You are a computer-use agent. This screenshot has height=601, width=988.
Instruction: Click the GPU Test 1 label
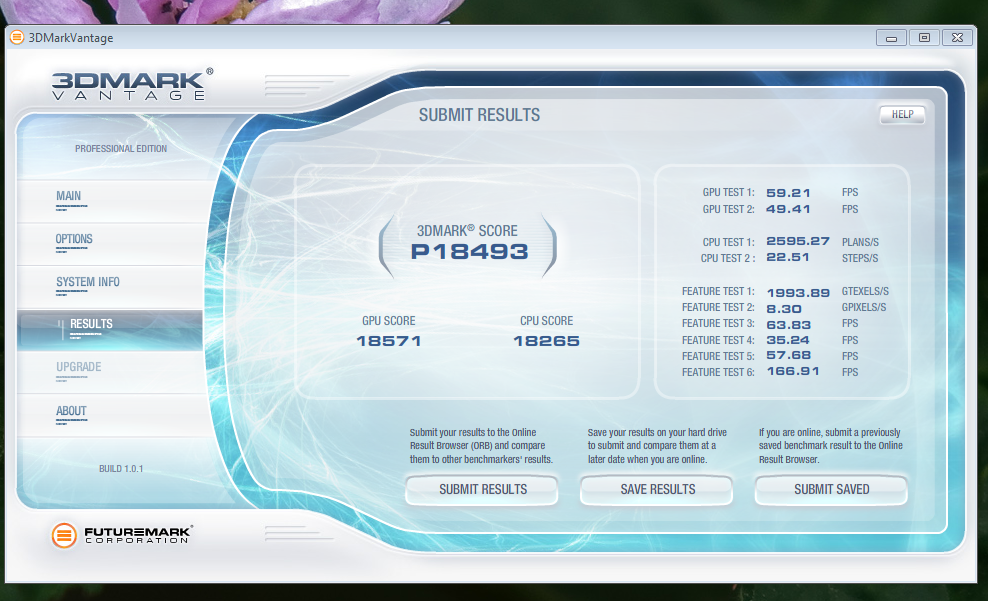click(728, 193)
